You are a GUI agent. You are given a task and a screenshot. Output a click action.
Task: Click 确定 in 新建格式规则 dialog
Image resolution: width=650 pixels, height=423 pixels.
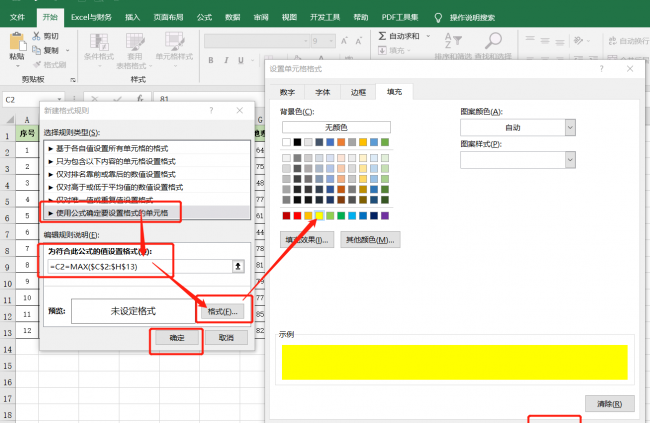click(177, 338)
